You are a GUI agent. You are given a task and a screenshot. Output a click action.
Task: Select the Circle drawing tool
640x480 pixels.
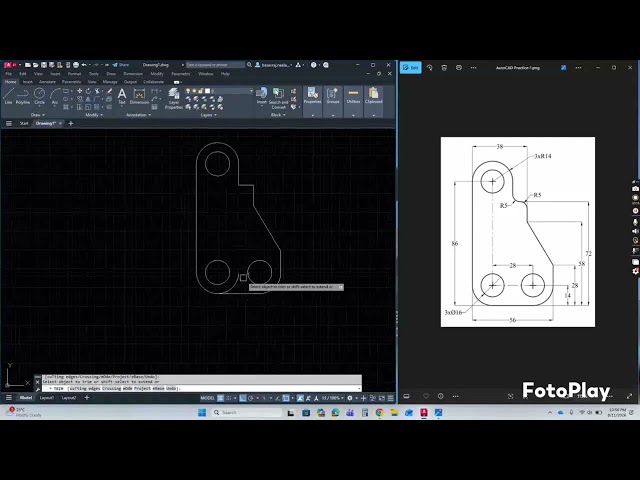pos(40,96)
